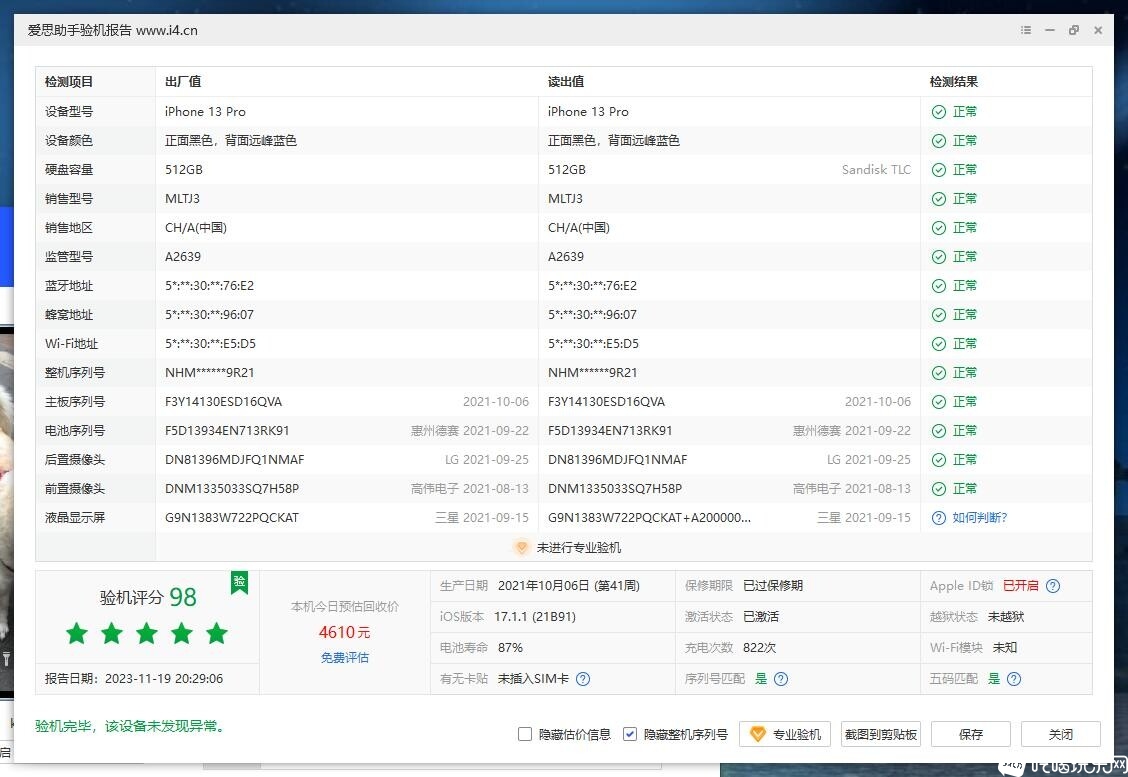Viewport: 1128px width, 777px height.
Task: Click factory battery serial F5D13934EN713RK91
Action: click(227, 431)
